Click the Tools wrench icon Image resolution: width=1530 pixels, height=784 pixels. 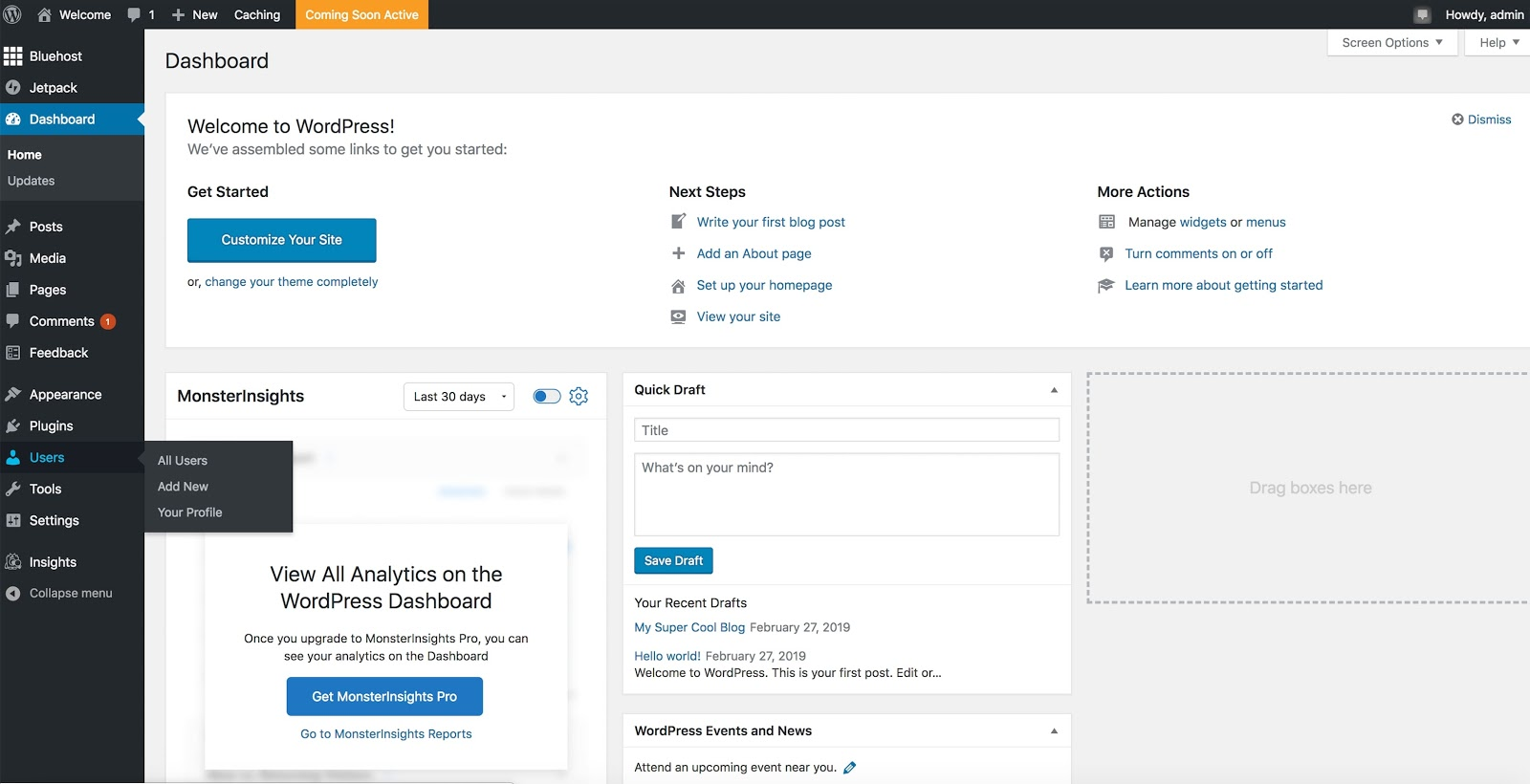pyautogui.click(x=12, y=490)
